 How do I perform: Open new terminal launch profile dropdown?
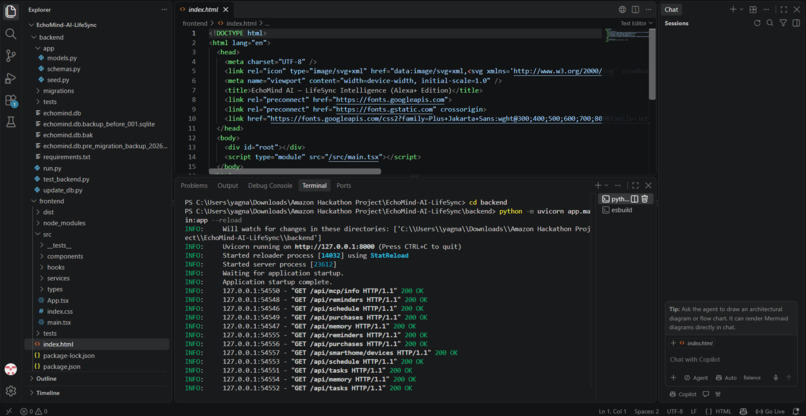tap(606, 185)
